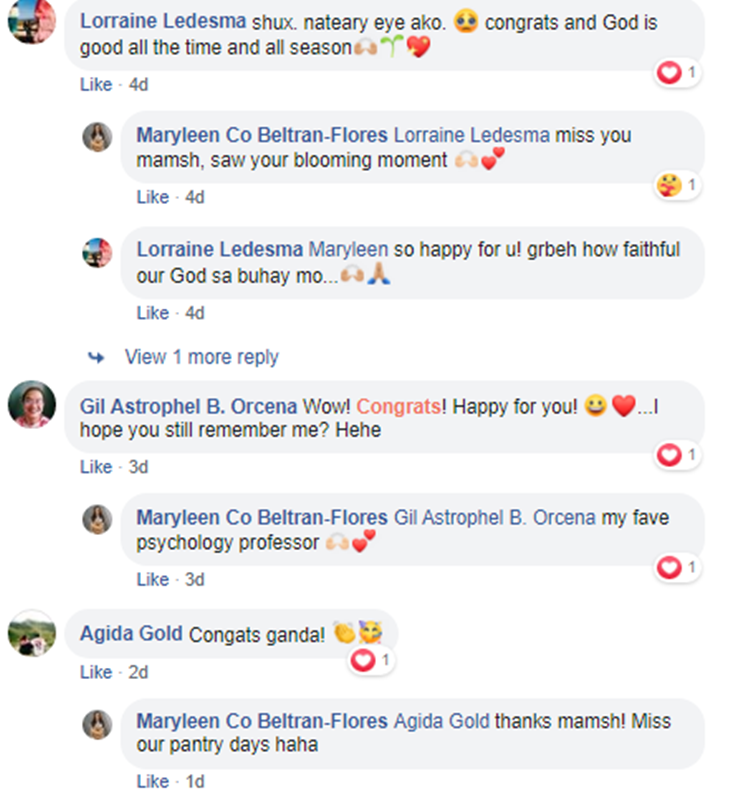Screen dimensions: 750x793
Task: Open Agida Gold's profile picture
Action: tap(32, 634)
